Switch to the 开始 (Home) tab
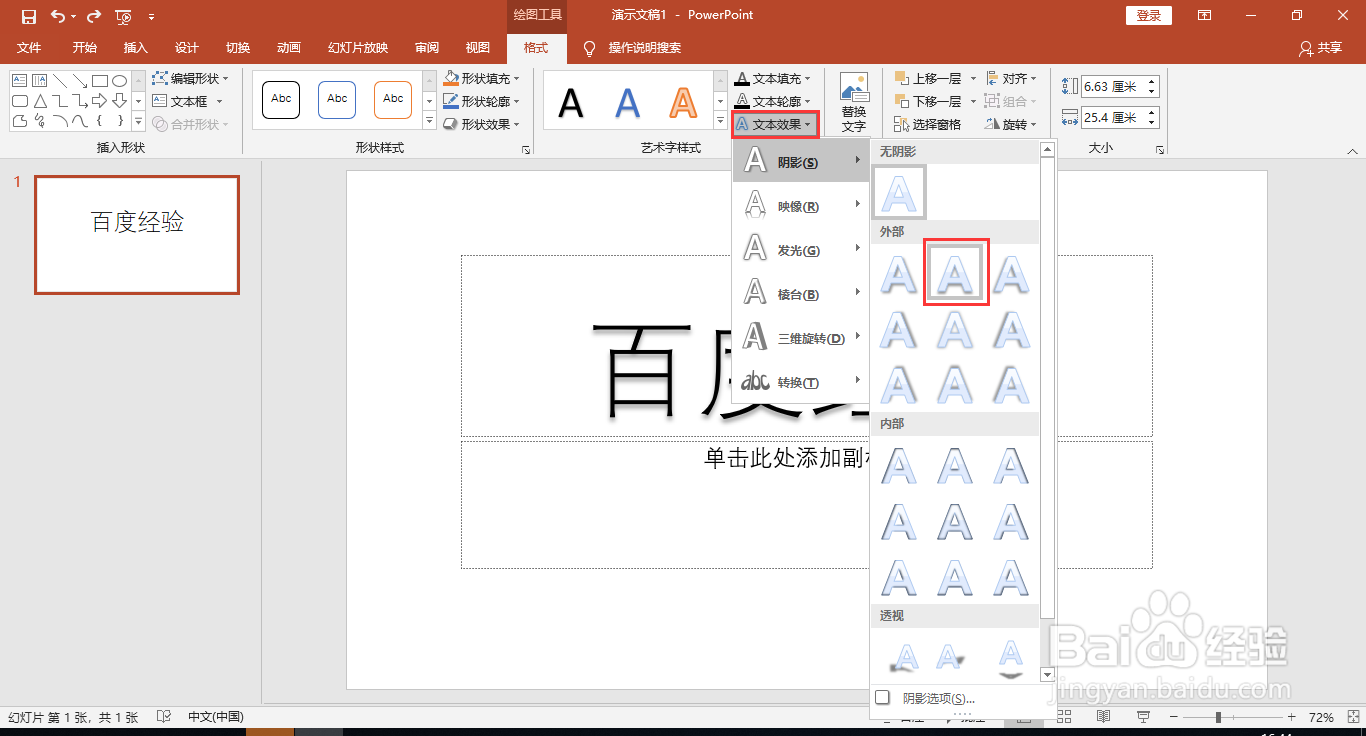Image resolution: width=1366 pixels, height=736 pixels. click(85, 48)
